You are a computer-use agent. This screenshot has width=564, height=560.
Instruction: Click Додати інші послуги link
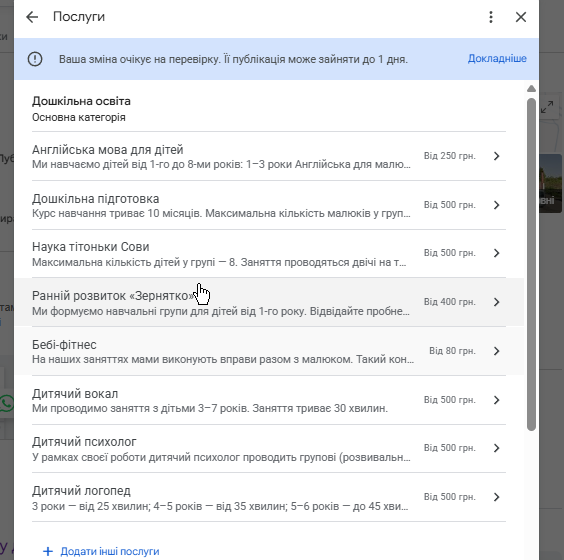pyautogui.click(x=110, y=551)
